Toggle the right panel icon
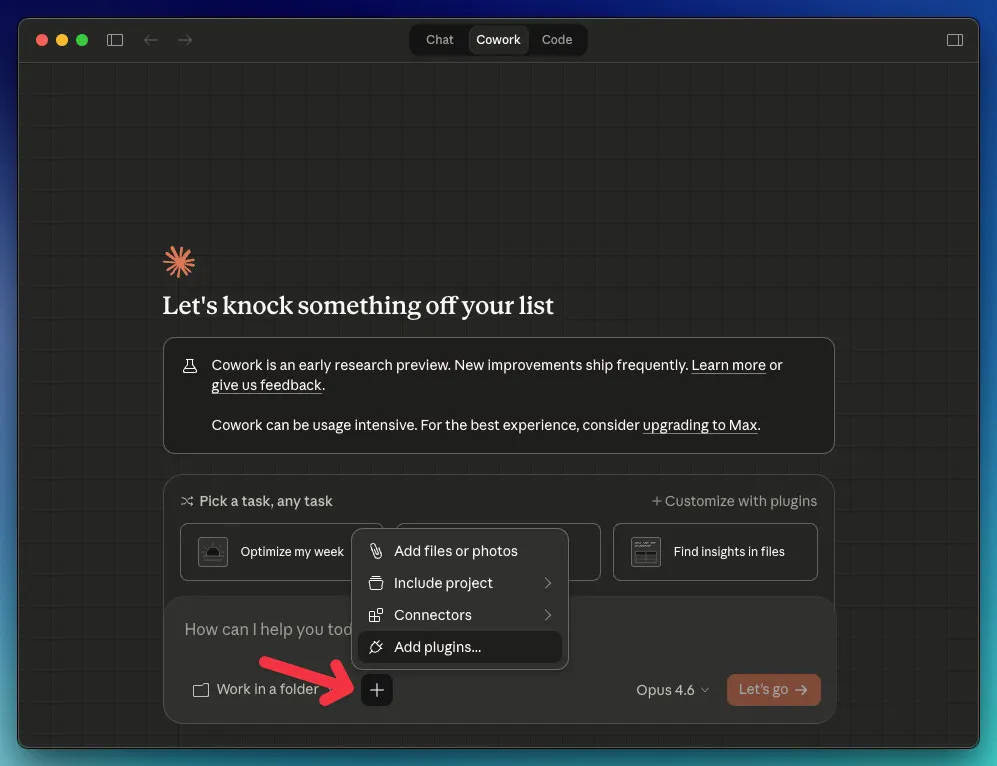The image size is (997, 766). [954, 40]
